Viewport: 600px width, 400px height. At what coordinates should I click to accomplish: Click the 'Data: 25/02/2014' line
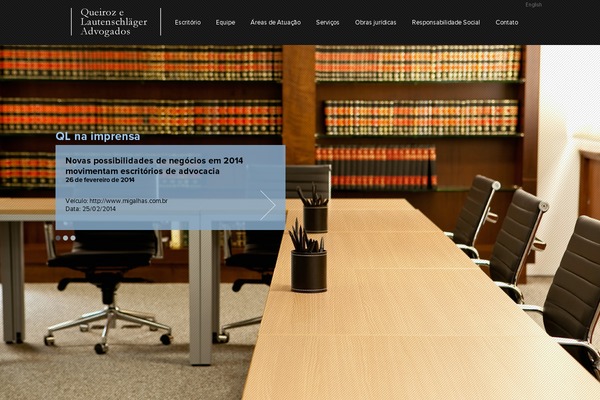pyautogui.click(x=91, y=209)
